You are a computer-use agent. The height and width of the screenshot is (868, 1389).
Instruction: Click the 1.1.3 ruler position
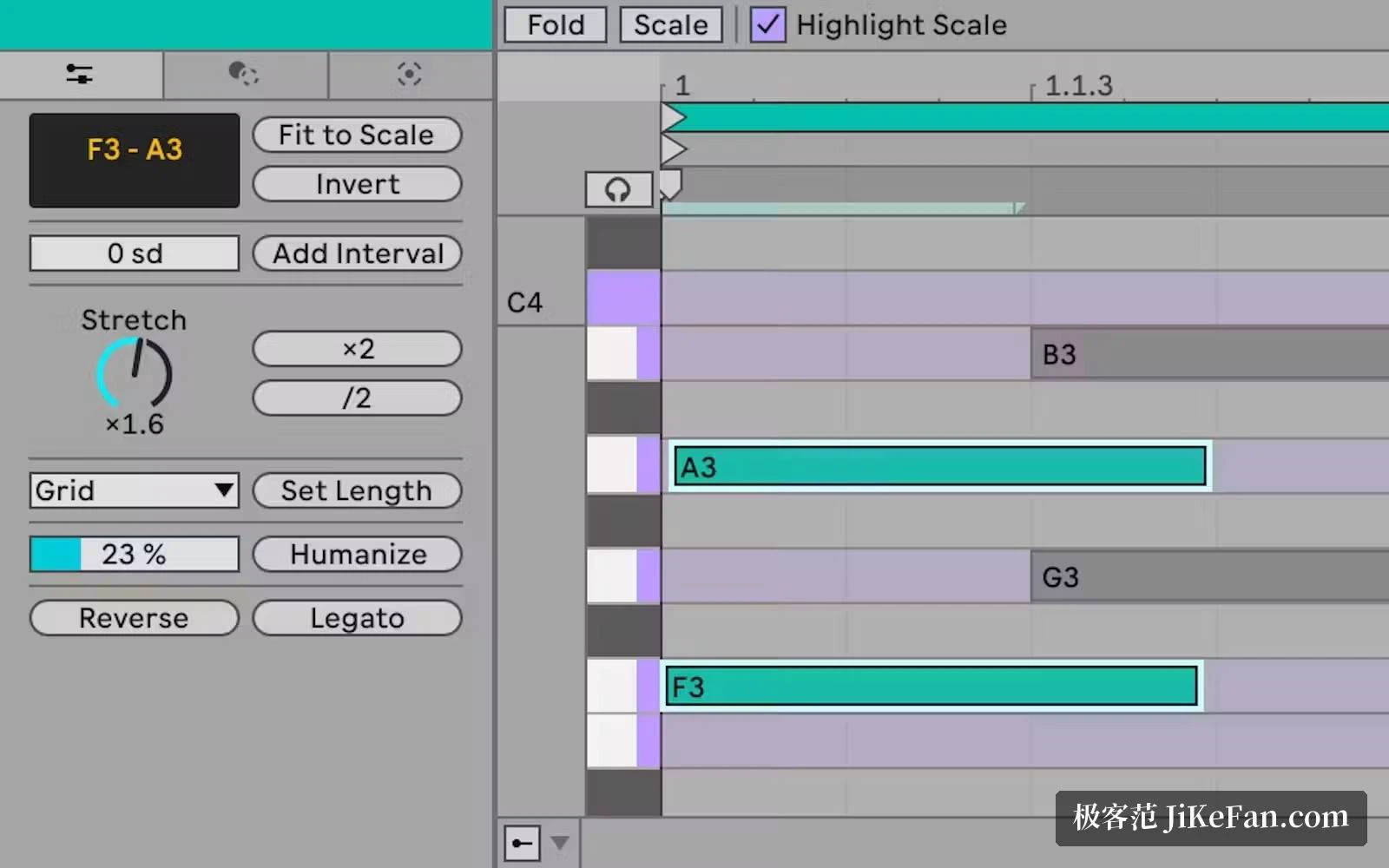click(1077, 85)
